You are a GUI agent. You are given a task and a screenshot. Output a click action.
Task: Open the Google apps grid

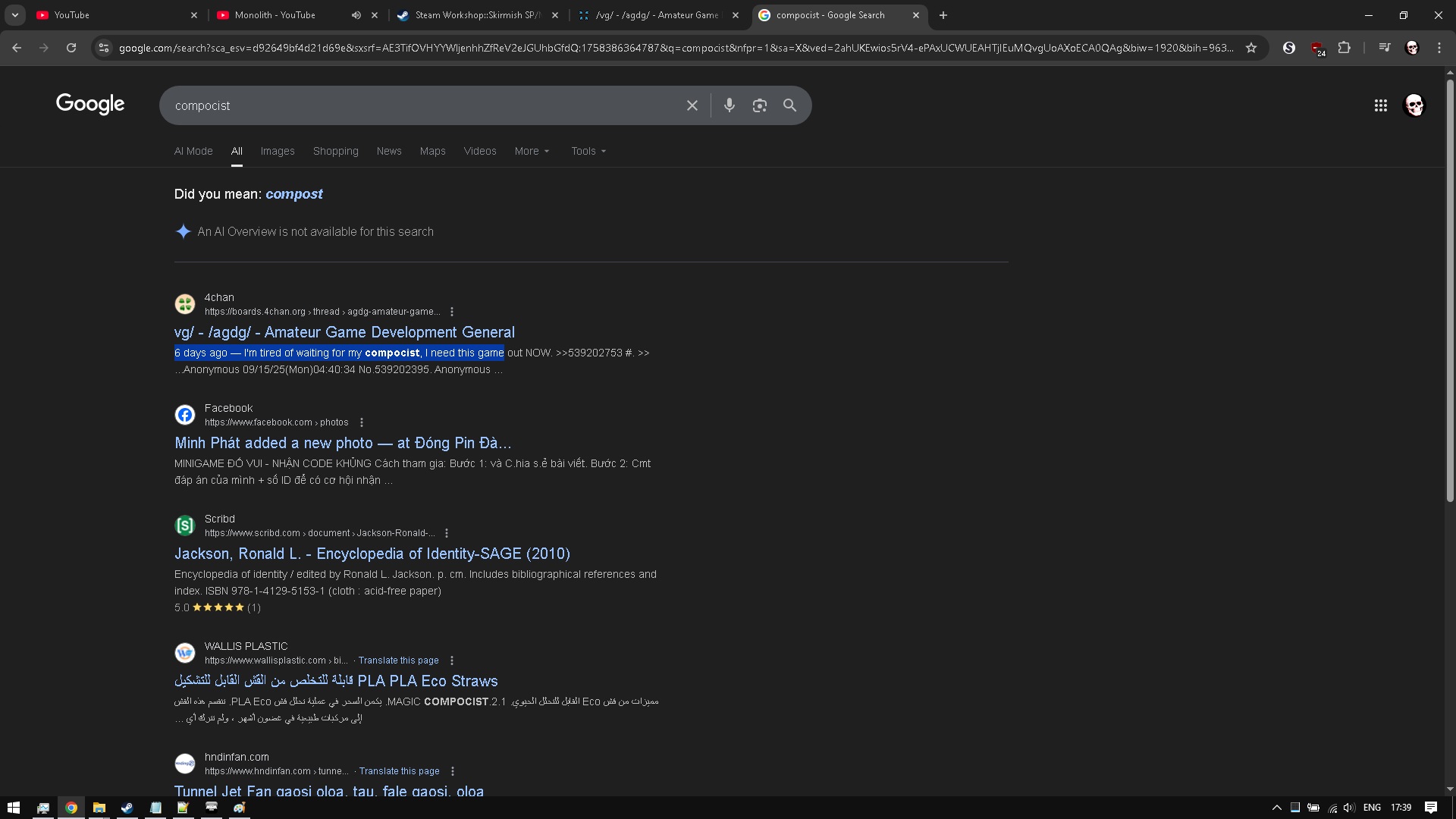click(1380, 105)
